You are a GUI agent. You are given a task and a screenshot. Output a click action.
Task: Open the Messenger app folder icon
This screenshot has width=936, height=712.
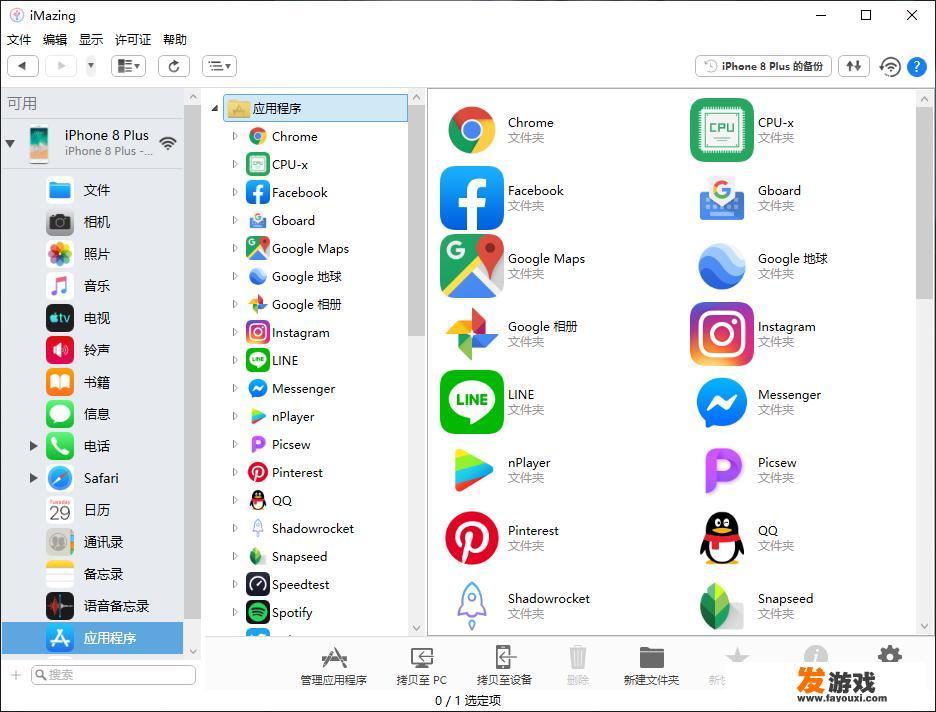(722, 402)
